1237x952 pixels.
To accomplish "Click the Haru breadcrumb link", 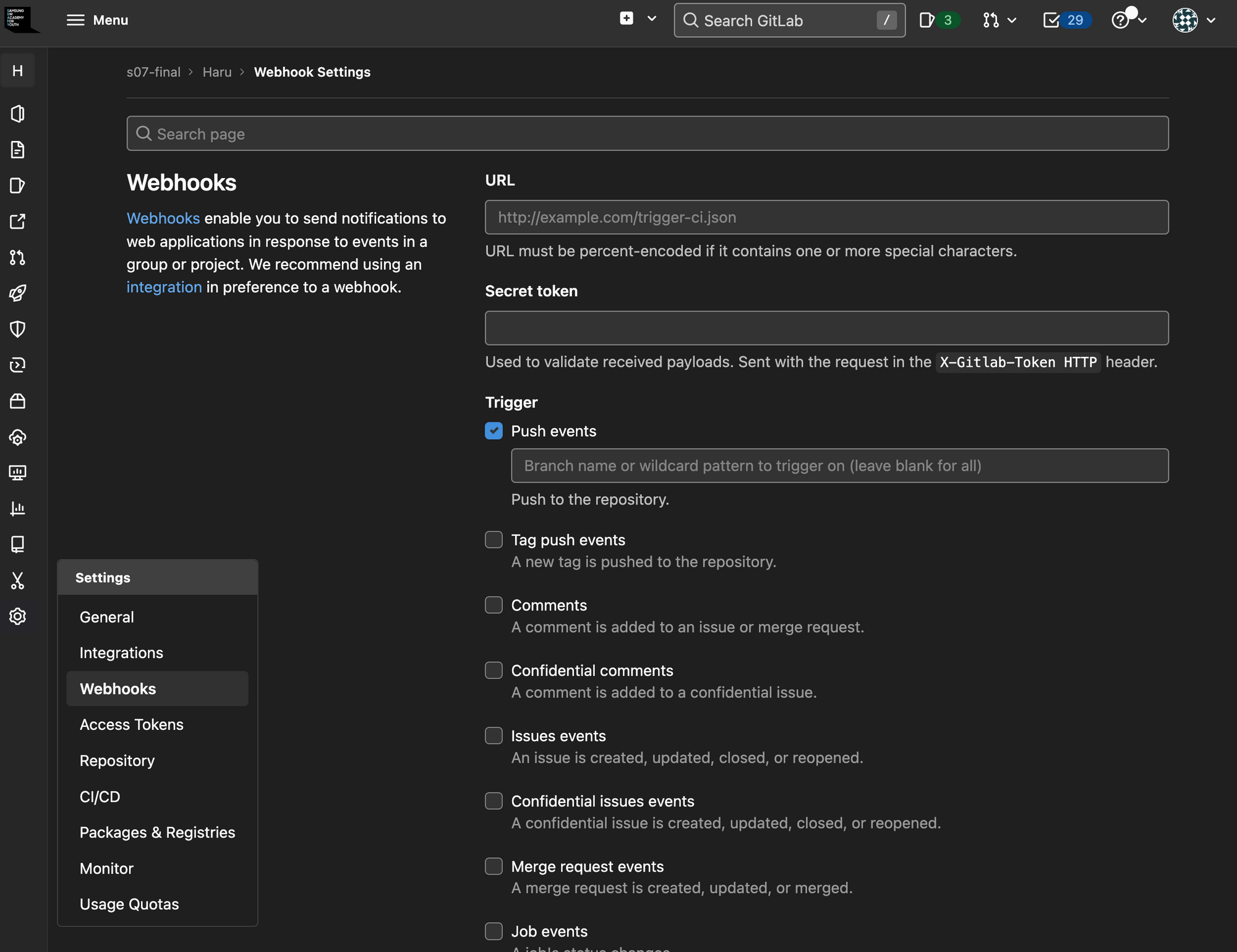I will click(x=216, y=72).
